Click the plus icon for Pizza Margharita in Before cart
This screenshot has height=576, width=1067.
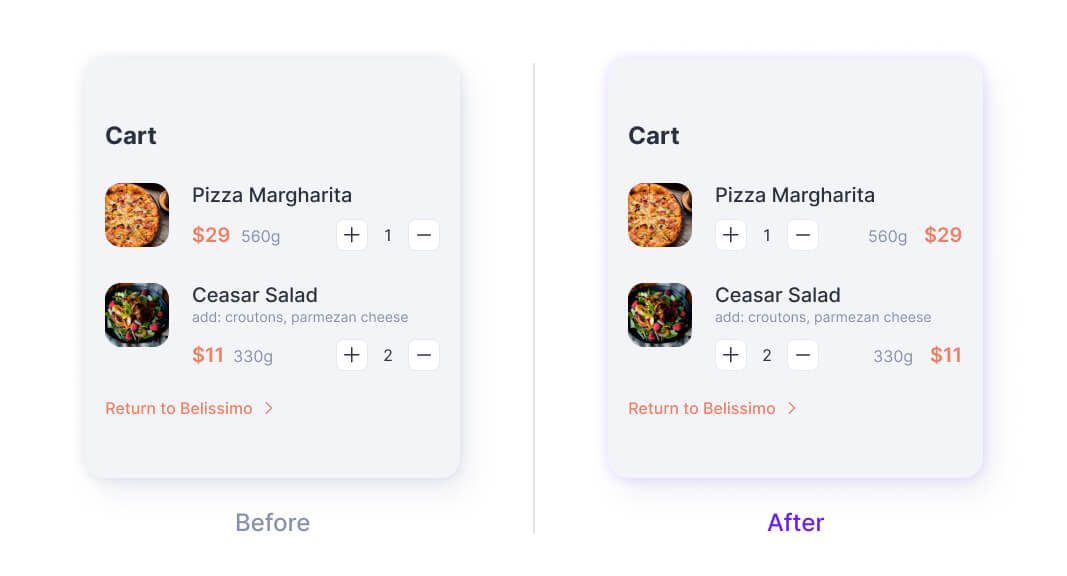[x=351, y=235]
